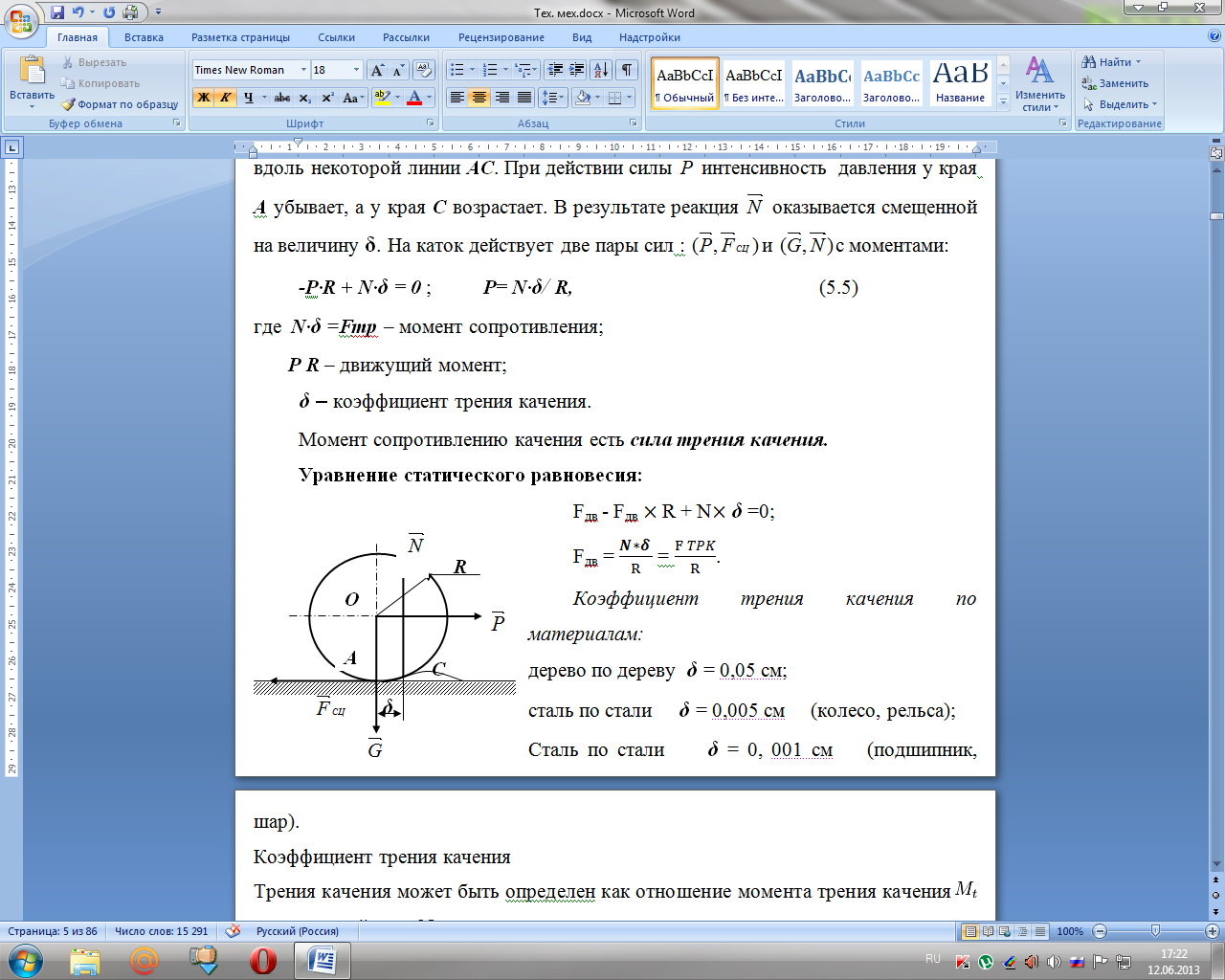Click Копировать to copy selection
1225x980 pixels.
tap(100, 83)
